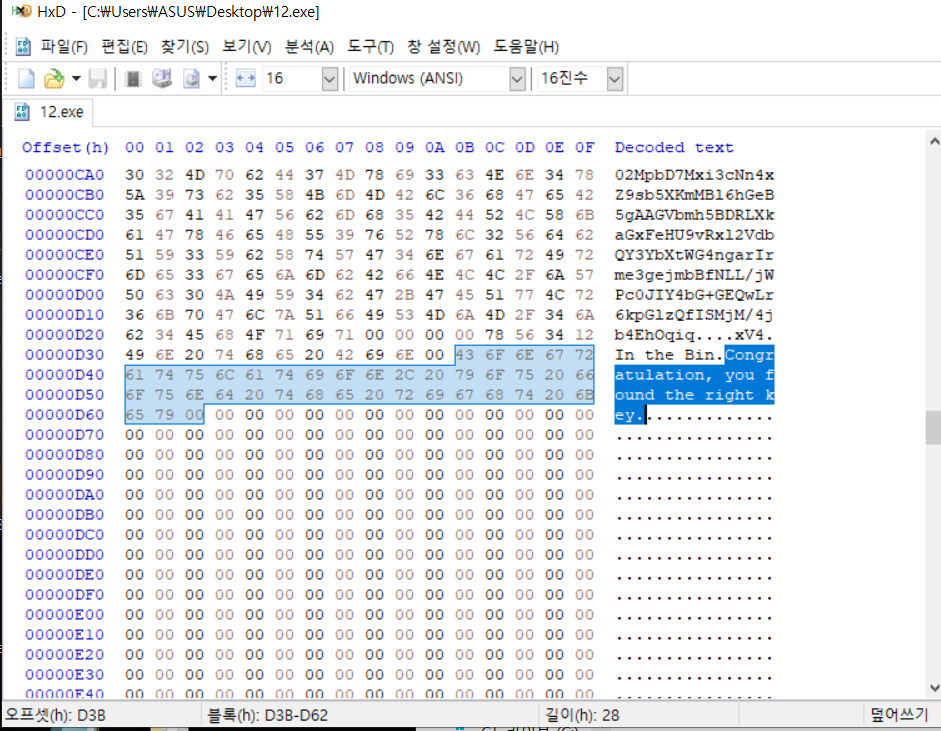Click scrollbar down arrow
This screenshot has width=941, height=731.
[x=933, y=688]
